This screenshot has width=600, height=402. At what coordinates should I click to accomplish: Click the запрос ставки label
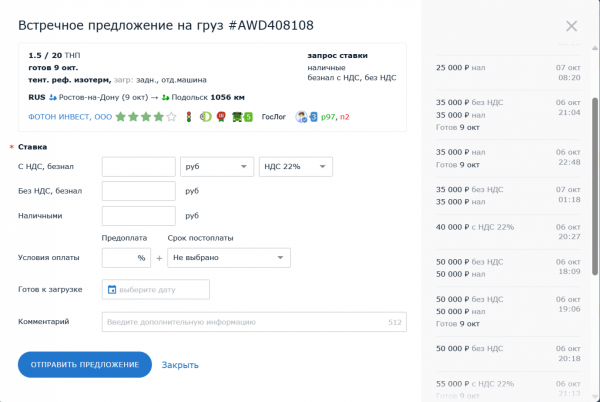click(x=338, y=55)
